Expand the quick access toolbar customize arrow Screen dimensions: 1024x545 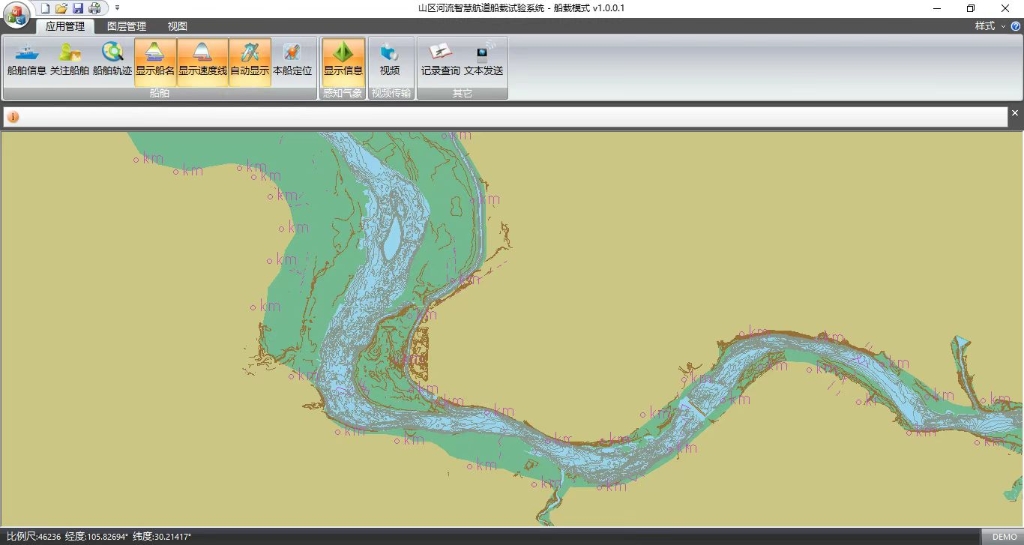[x=117, y=8]
